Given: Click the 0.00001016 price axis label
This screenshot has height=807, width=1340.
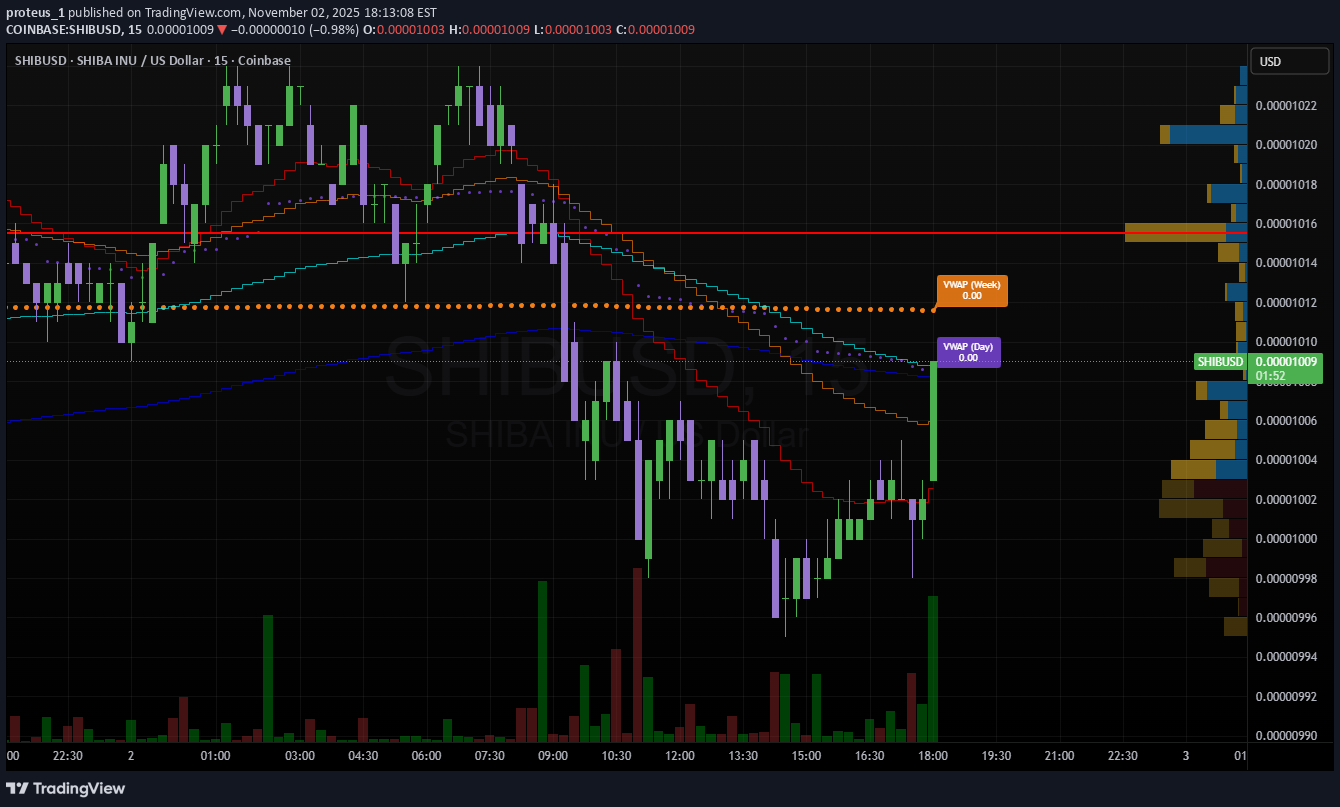Looking at the screenshot, I should tap(1286, 224).
